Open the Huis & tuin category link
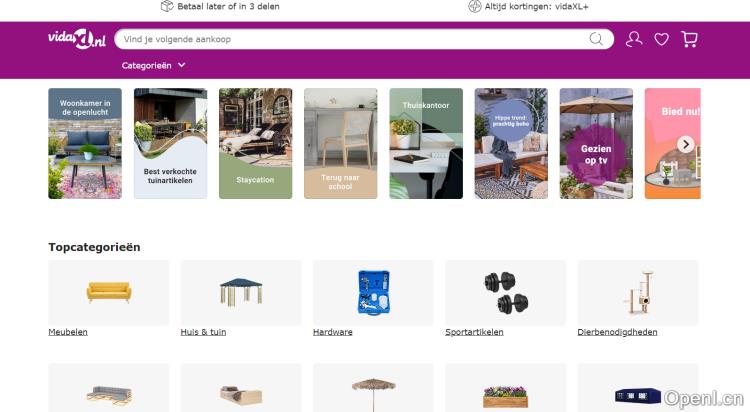The image size is (750, 412). (203, 332)
